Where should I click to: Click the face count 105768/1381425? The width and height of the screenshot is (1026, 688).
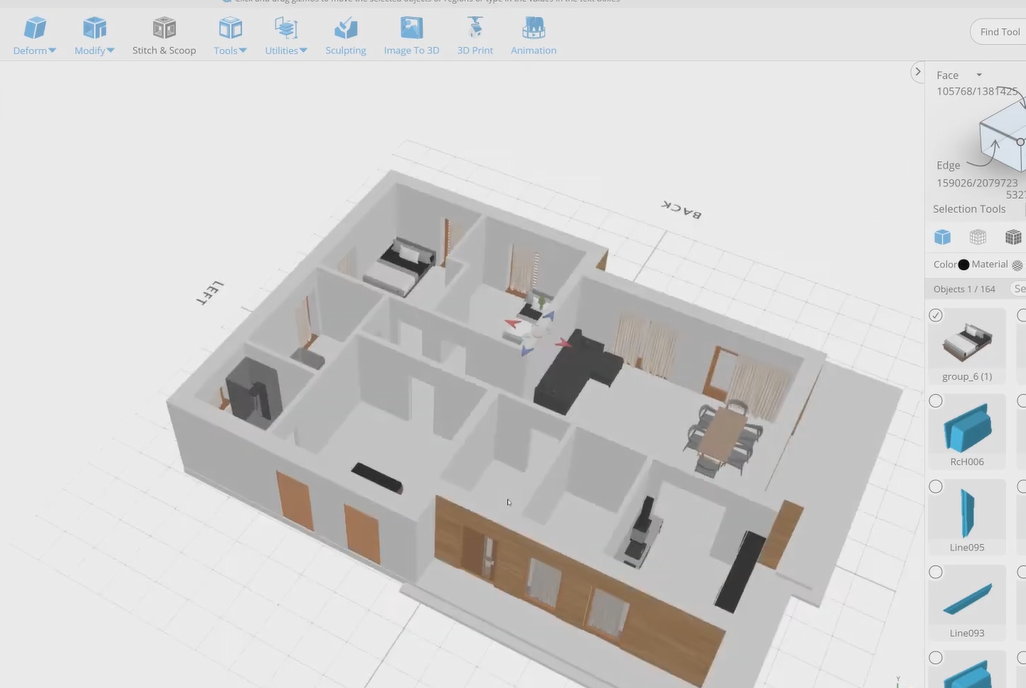(977, 92)
